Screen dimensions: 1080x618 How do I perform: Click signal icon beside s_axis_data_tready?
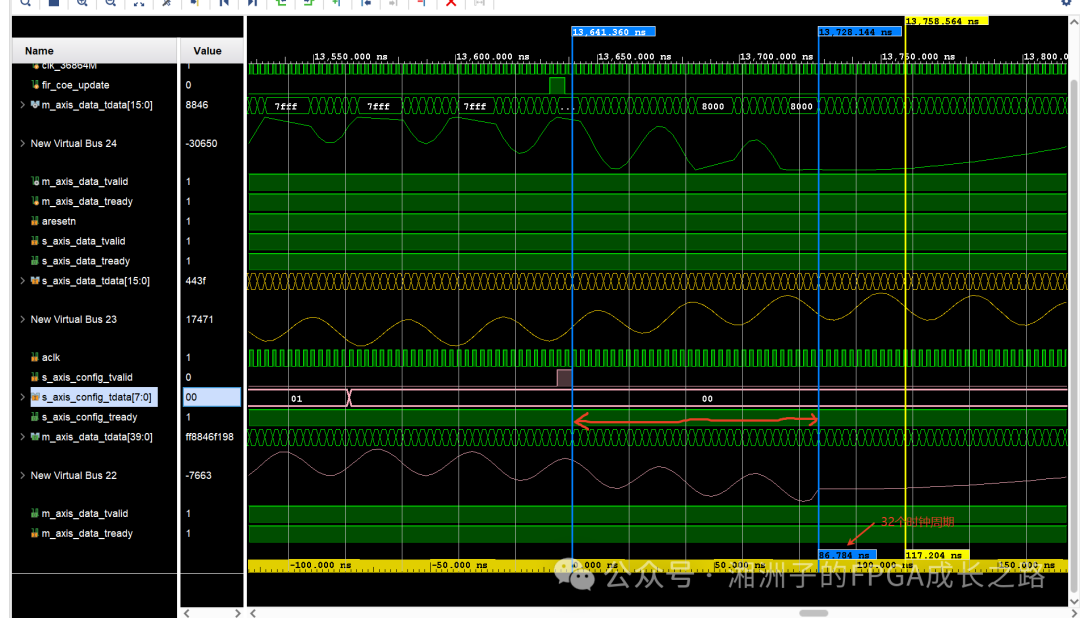(x=35, y=261)
